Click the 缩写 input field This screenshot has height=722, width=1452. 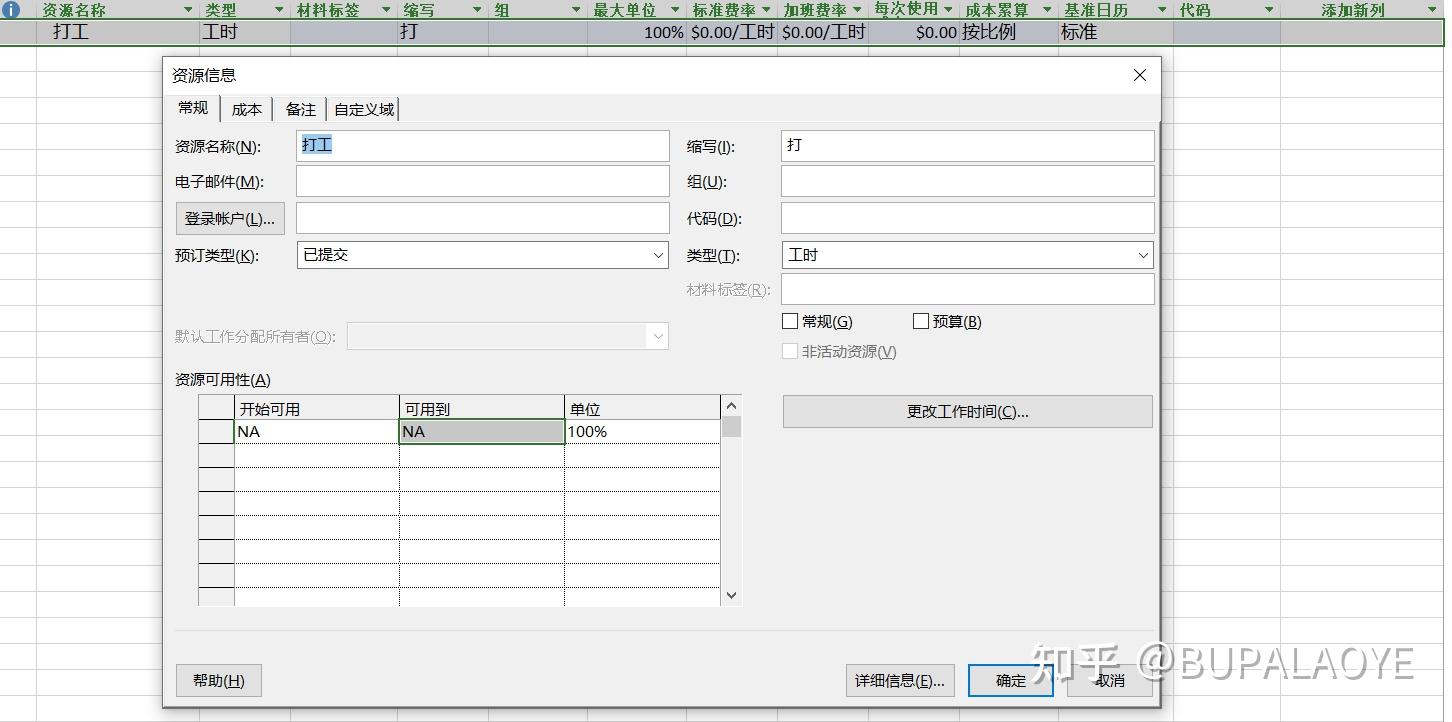point(968,146)
